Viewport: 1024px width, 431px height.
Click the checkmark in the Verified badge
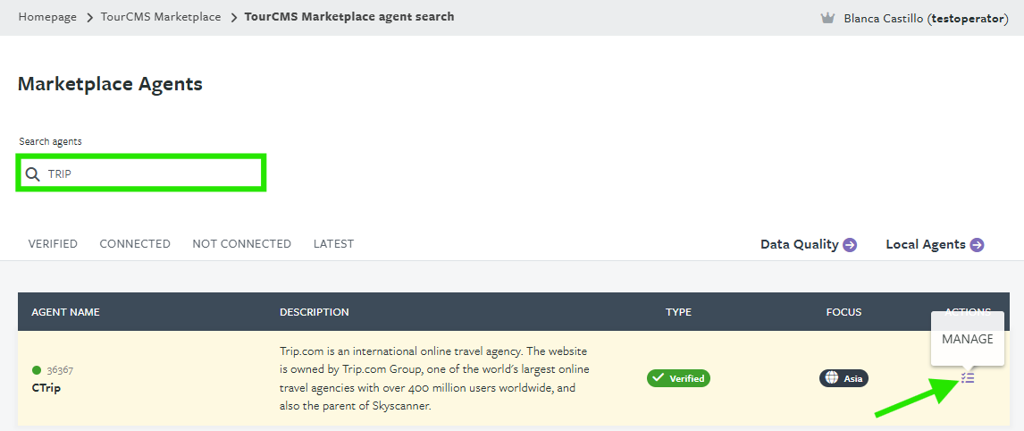(658, 378)
